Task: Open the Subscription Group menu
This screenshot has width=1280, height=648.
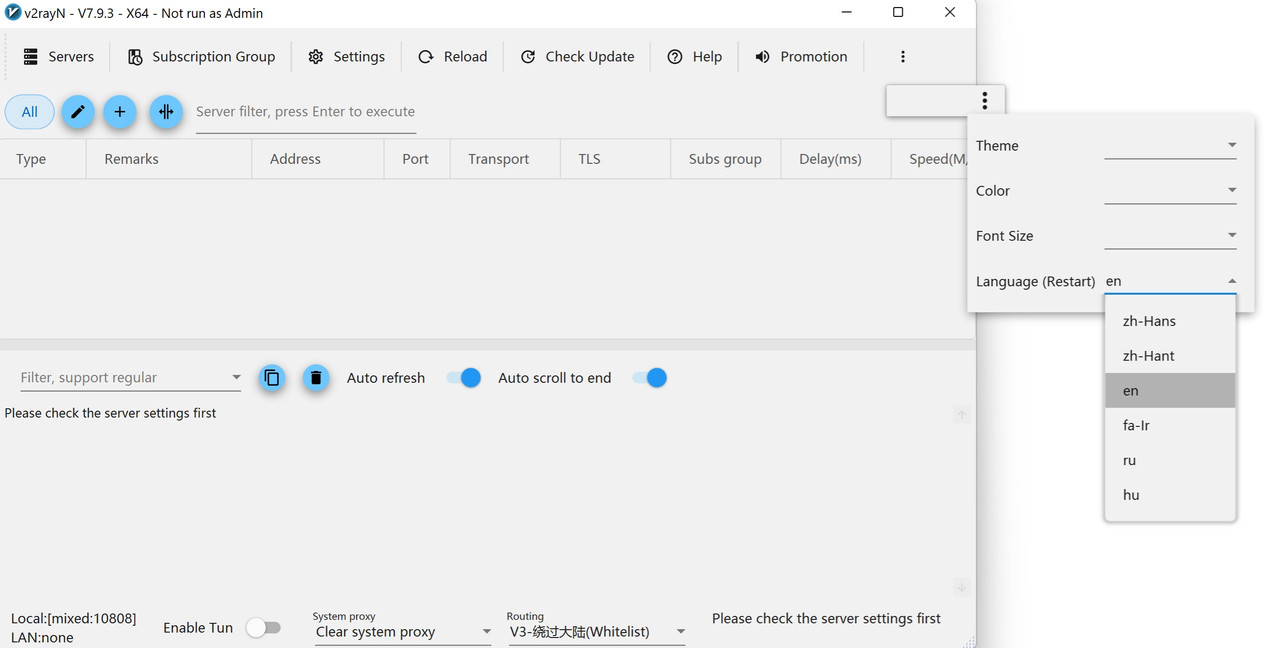Action: (201, 57)
